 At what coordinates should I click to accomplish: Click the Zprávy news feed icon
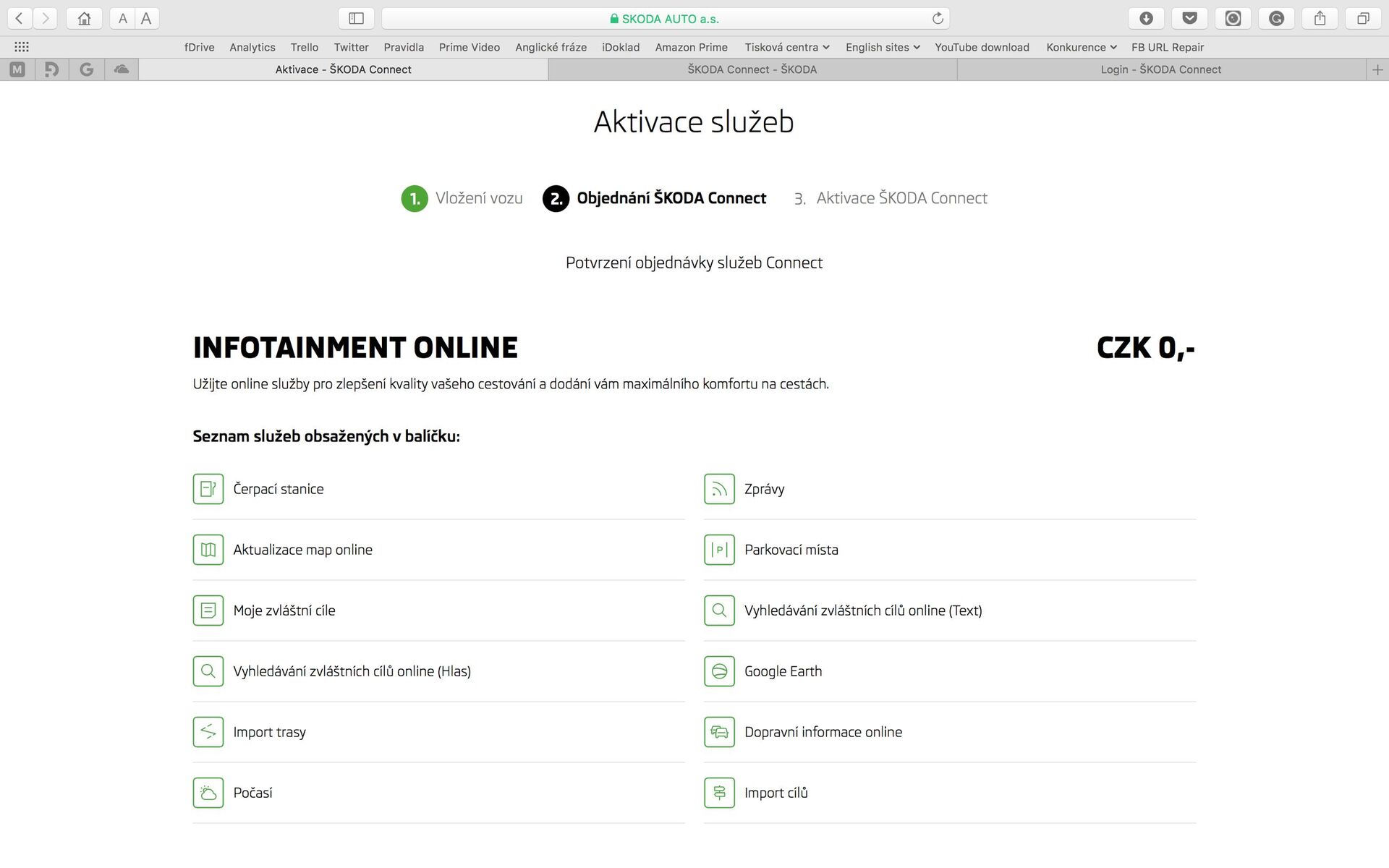point(719,489)
